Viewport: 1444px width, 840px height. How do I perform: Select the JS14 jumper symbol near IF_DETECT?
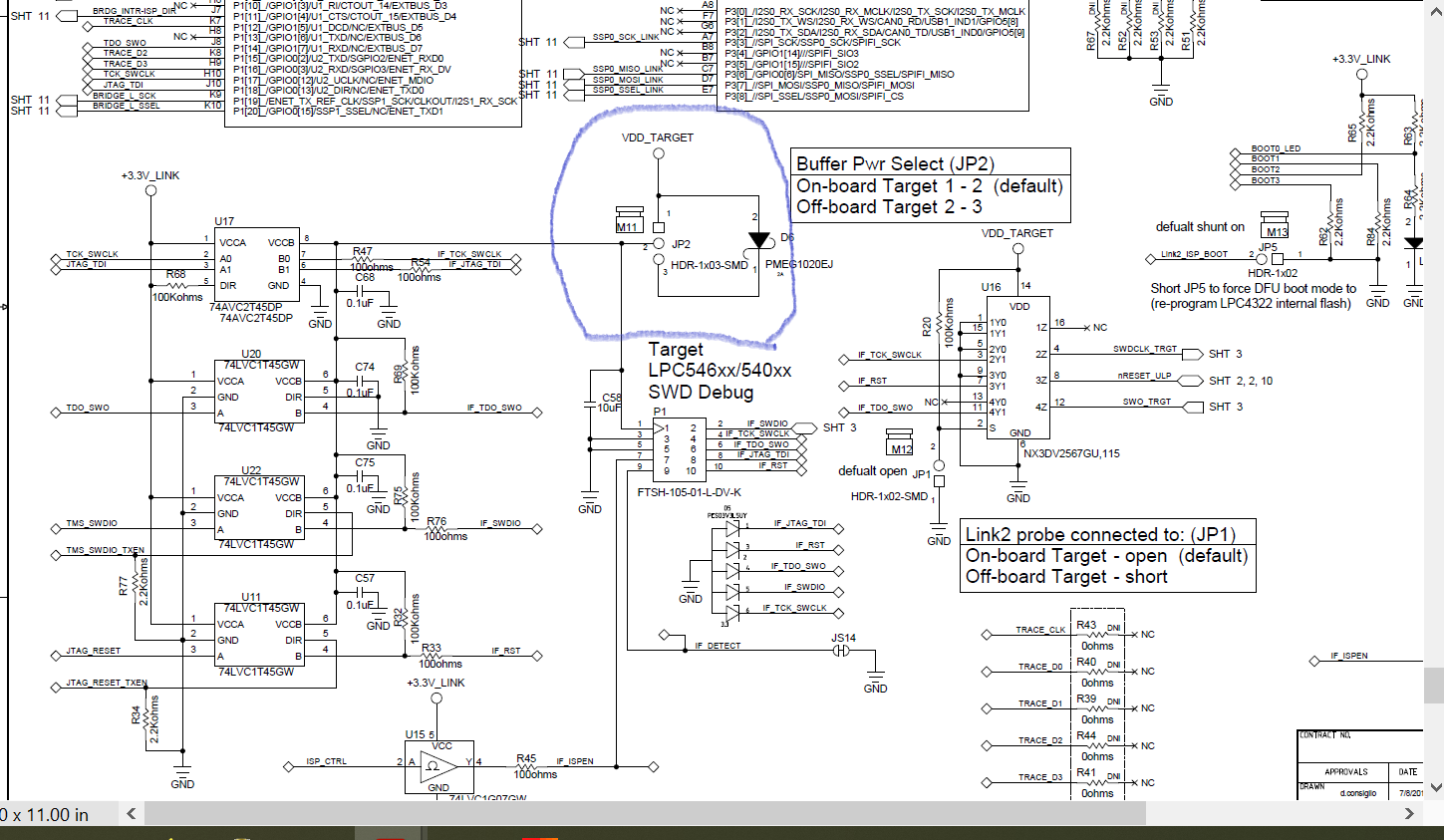[x=840, y=650]
